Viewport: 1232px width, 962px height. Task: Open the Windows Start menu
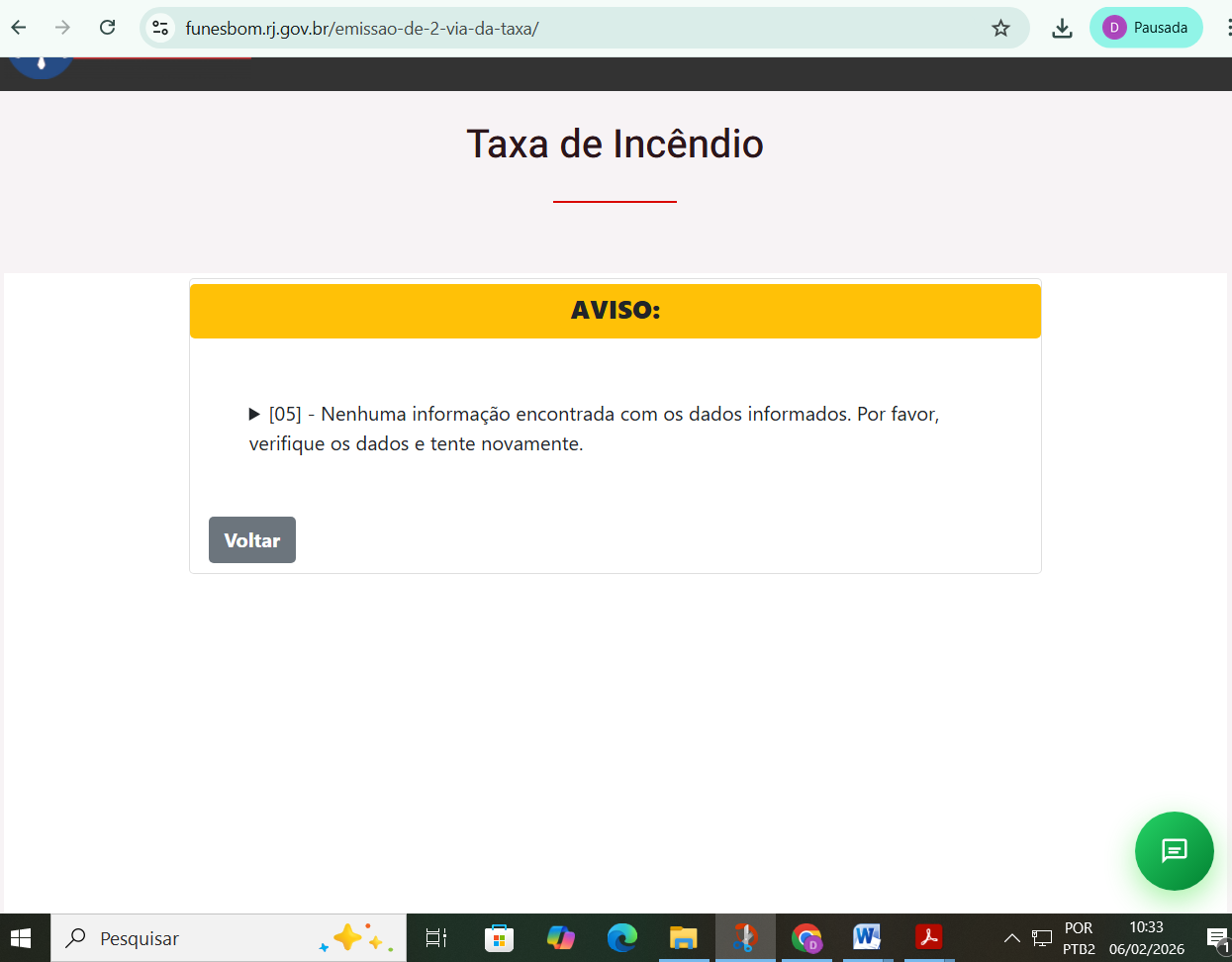(21, 938)
